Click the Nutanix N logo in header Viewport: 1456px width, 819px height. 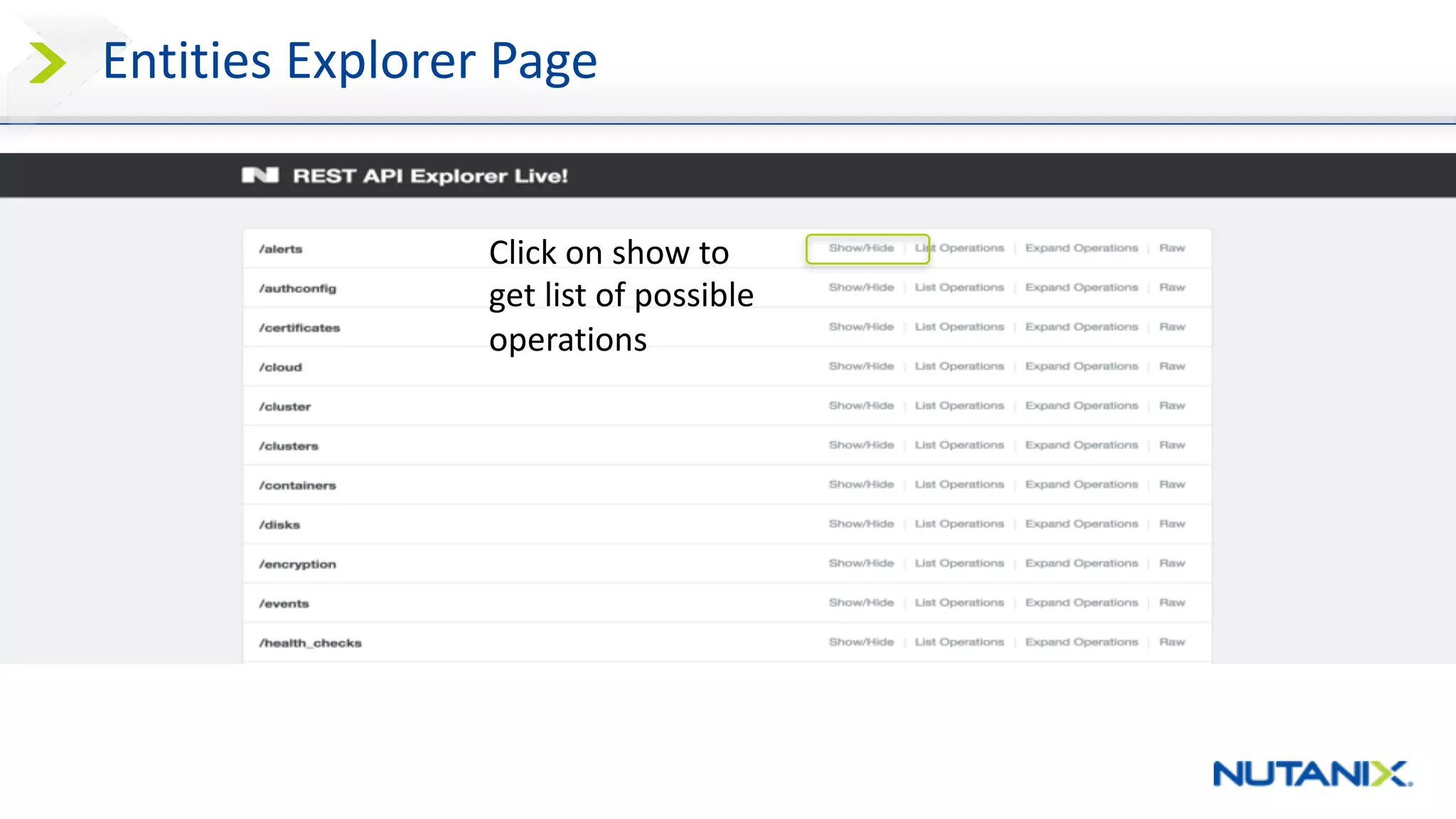260,175
